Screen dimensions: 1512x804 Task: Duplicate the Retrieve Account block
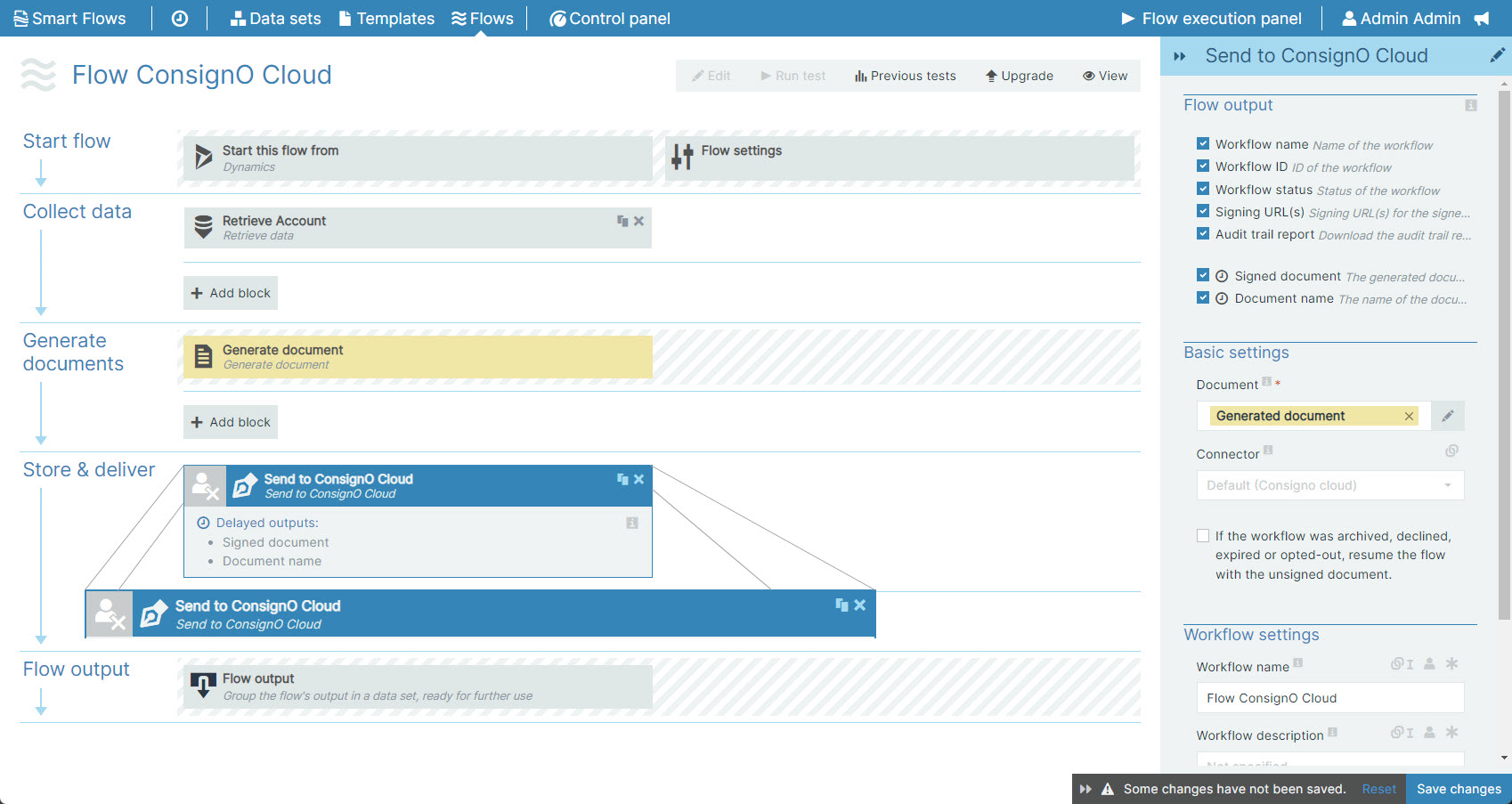622,221
